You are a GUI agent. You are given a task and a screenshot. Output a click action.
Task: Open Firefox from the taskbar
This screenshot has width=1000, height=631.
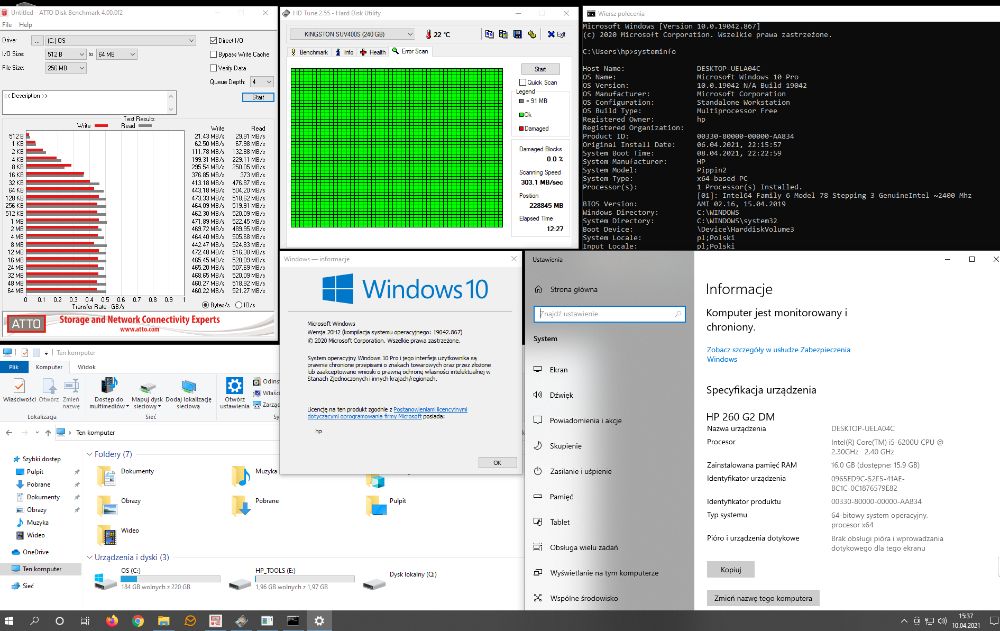coord(112,621)
